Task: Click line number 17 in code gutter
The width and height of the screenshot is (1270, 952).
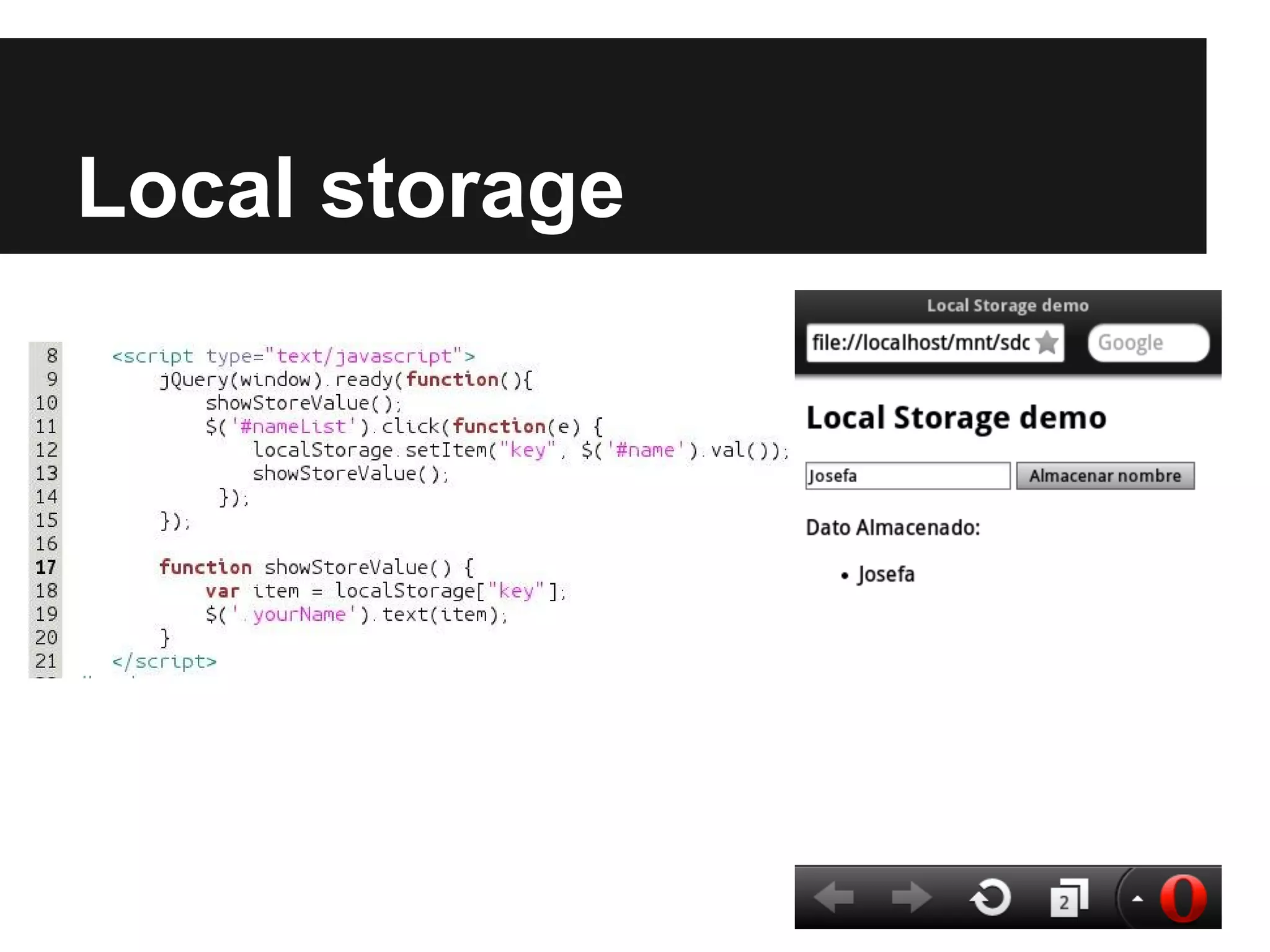Action: 46,567
